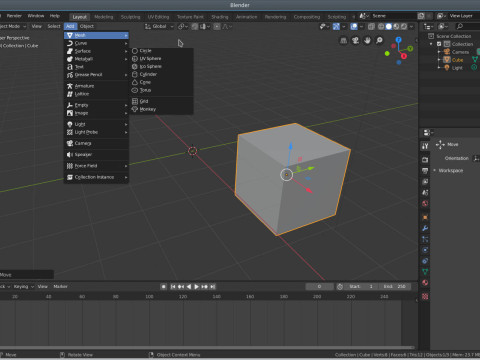Click the Start frame field

tap(361, 287)
